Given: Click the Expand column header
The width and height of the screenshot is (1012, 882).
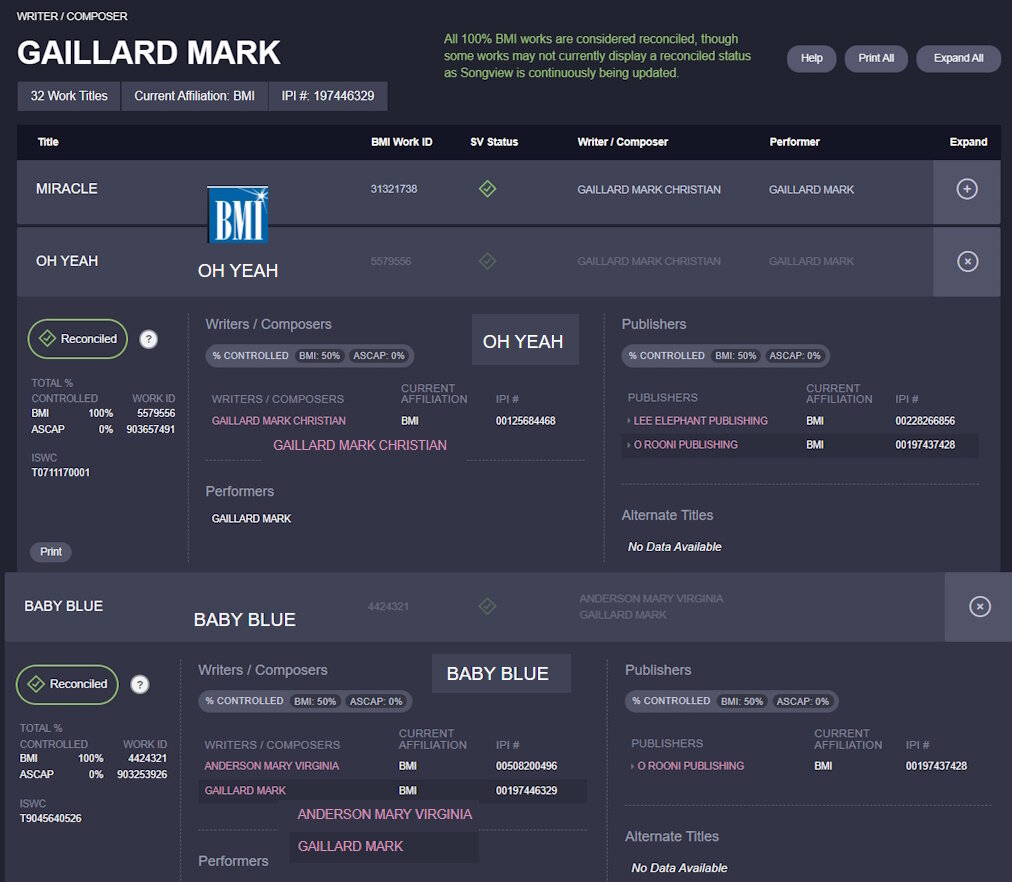Looking at the screenshot, I should 968,142.
